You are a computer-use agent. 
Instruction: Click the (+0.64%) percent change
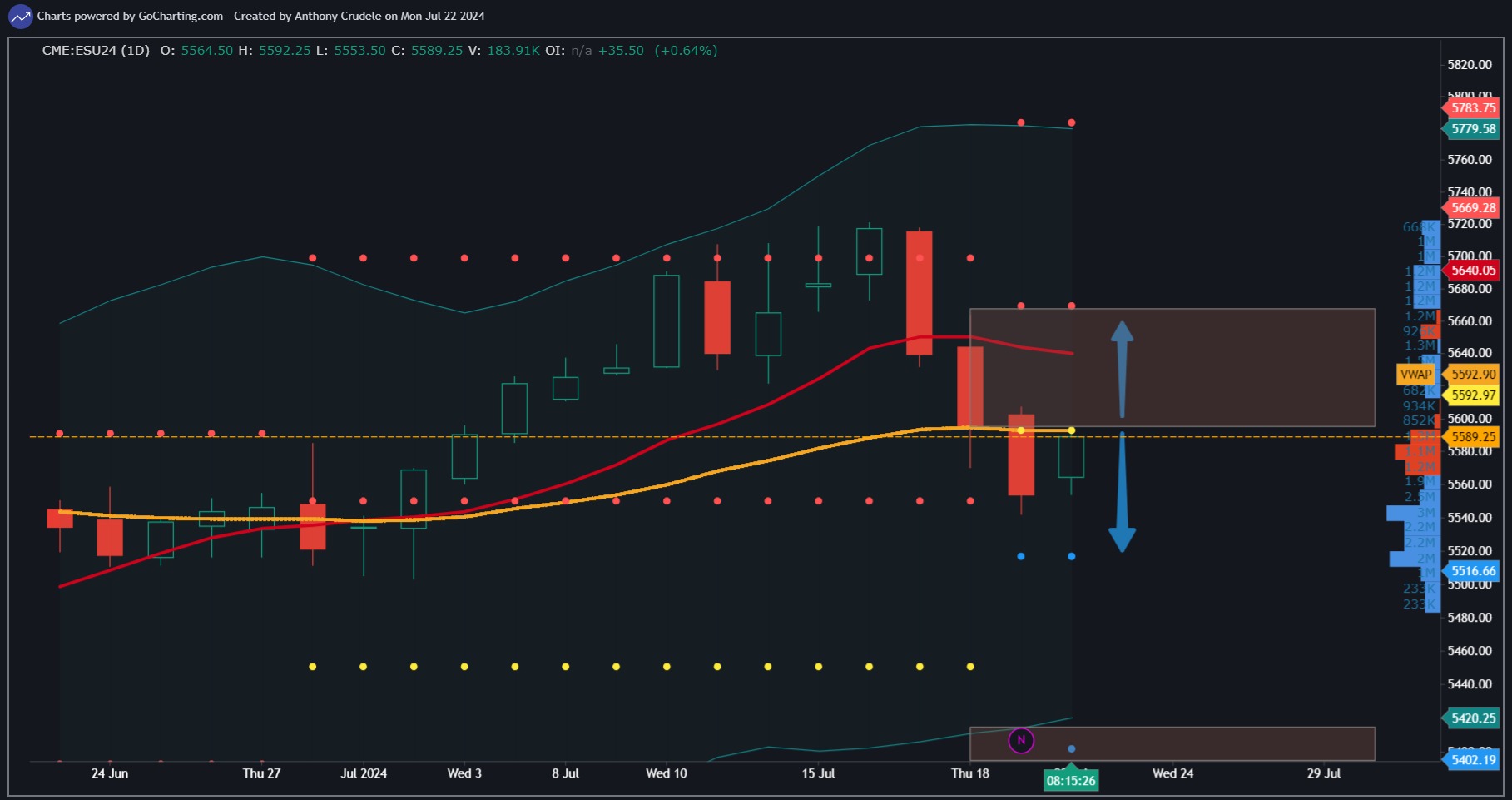[686, 51]
